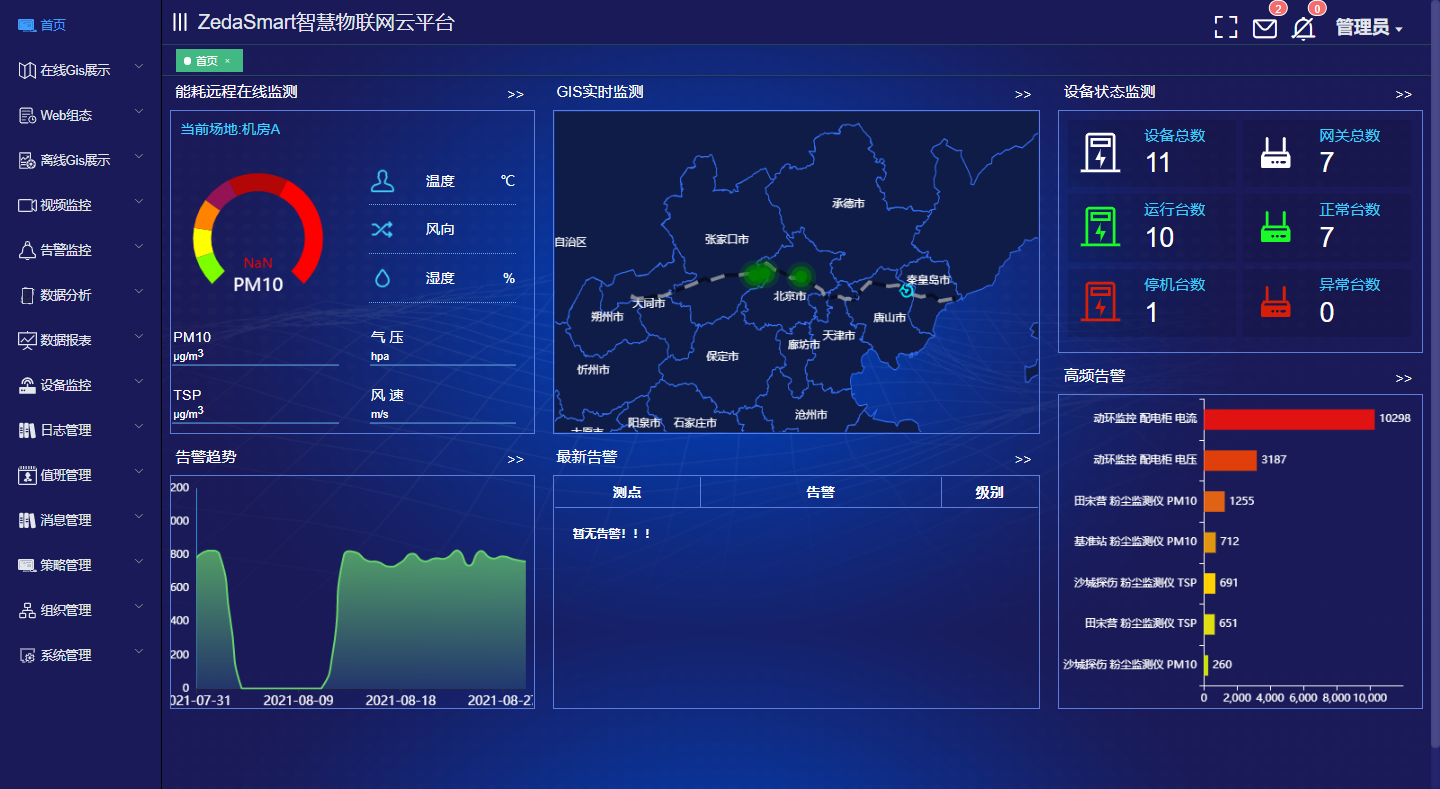Screen dimensions: 1440x789
Task: Close the 首页 tab with x
Action: pyautogui.click(x=227, y=61)
